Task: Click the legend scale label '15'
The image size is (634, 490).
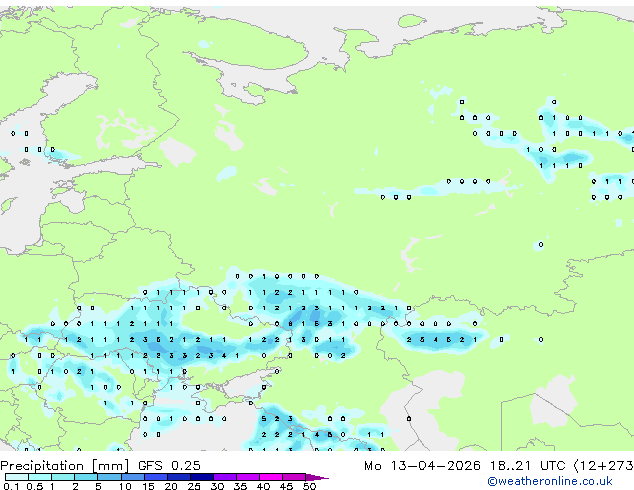Action: coord(148,486)
